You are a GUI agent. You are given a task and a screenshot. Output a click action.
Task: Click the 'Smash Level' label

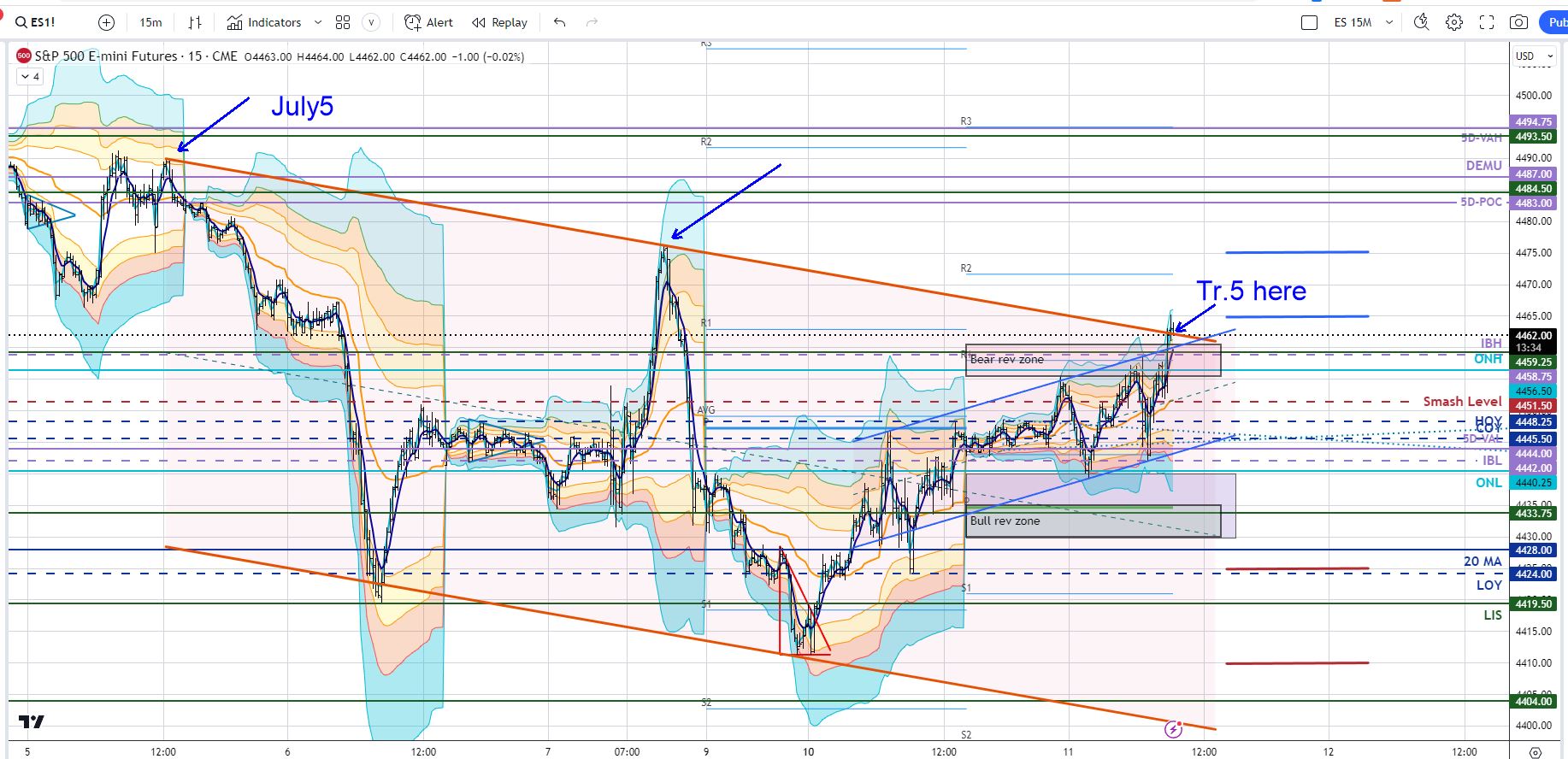click(x=1462, y=401)
